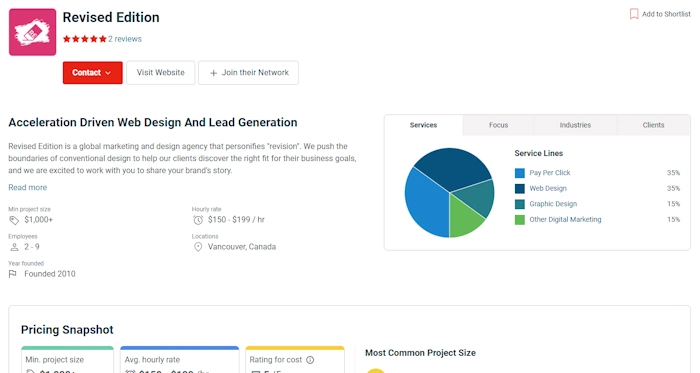
Task: Expand the description with Read more
Action: coord(28,187)
